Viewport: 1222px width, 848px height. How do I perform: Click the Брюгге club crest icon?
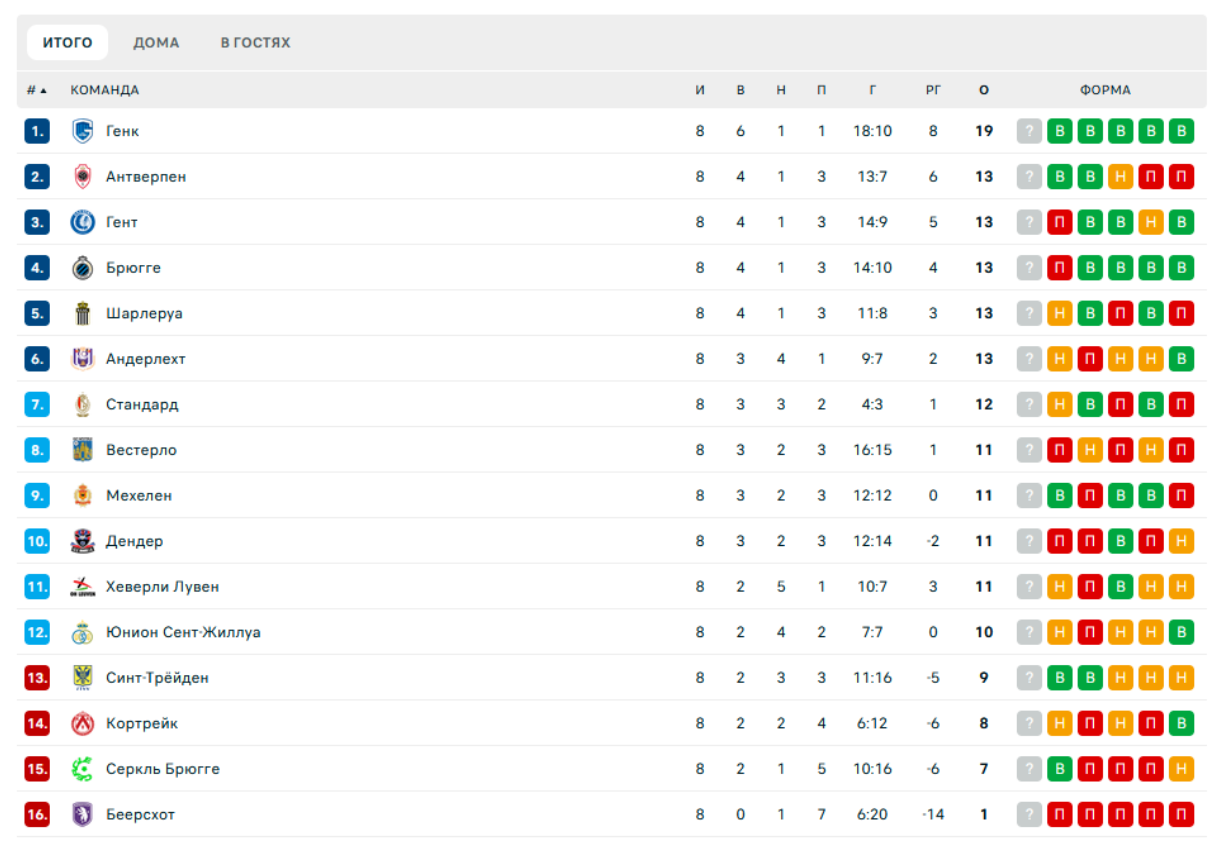83,268
